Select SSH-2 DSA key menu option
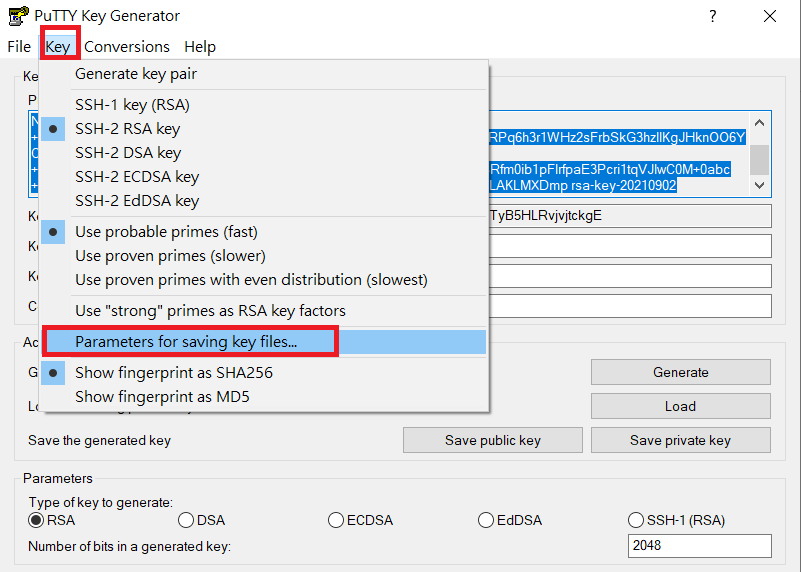Screen dimensions: 801x572 264,153
